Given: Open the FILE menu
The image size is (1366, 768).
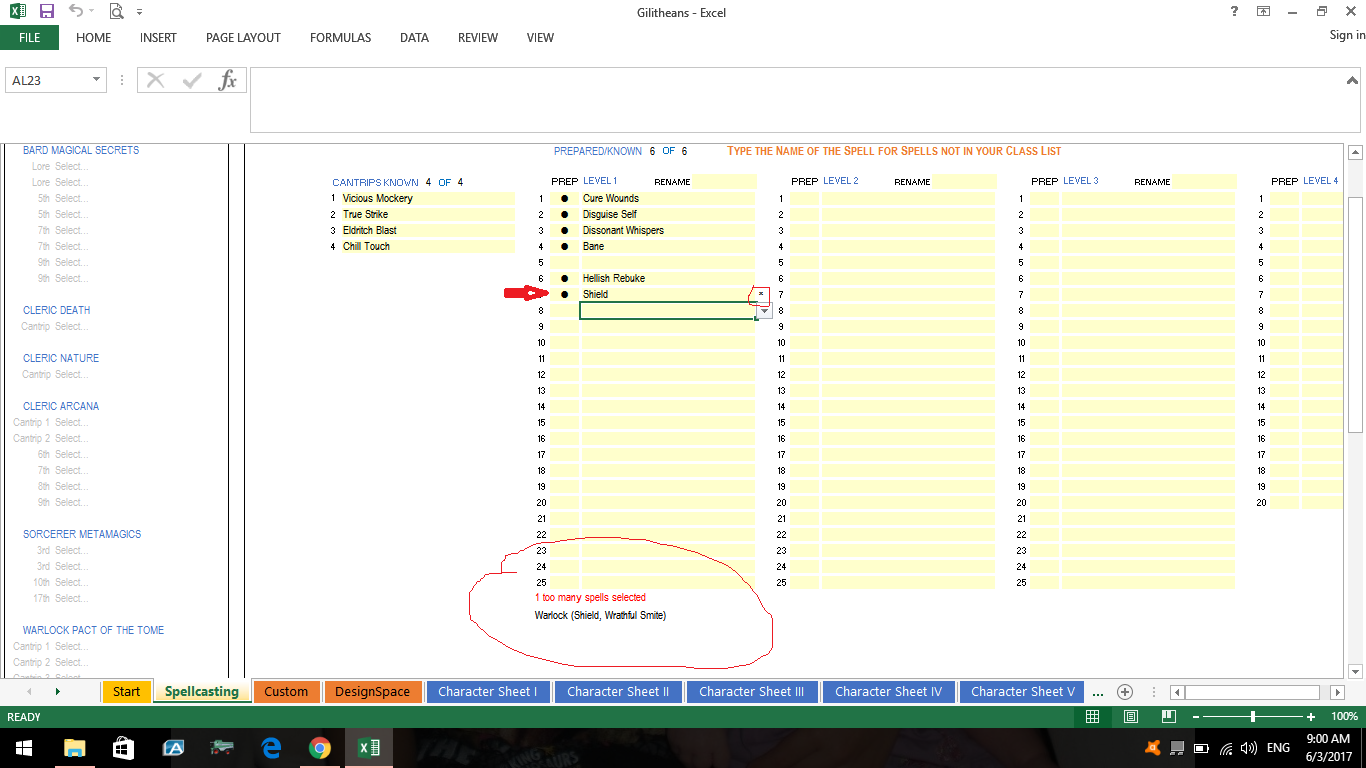Looking at the screenshot, I should pyautogui.click(x=29, y=38).
